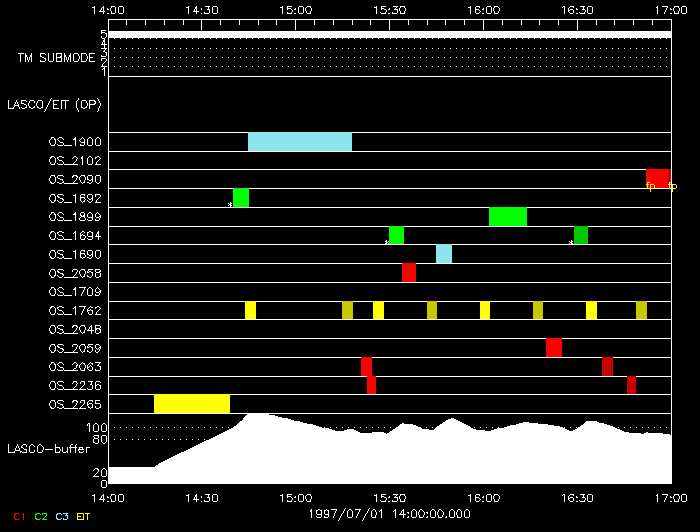This screenshot has height=532, width=700.
Task: Click the cyan block in OS_1690 row
Action: [x=444, y=254]
